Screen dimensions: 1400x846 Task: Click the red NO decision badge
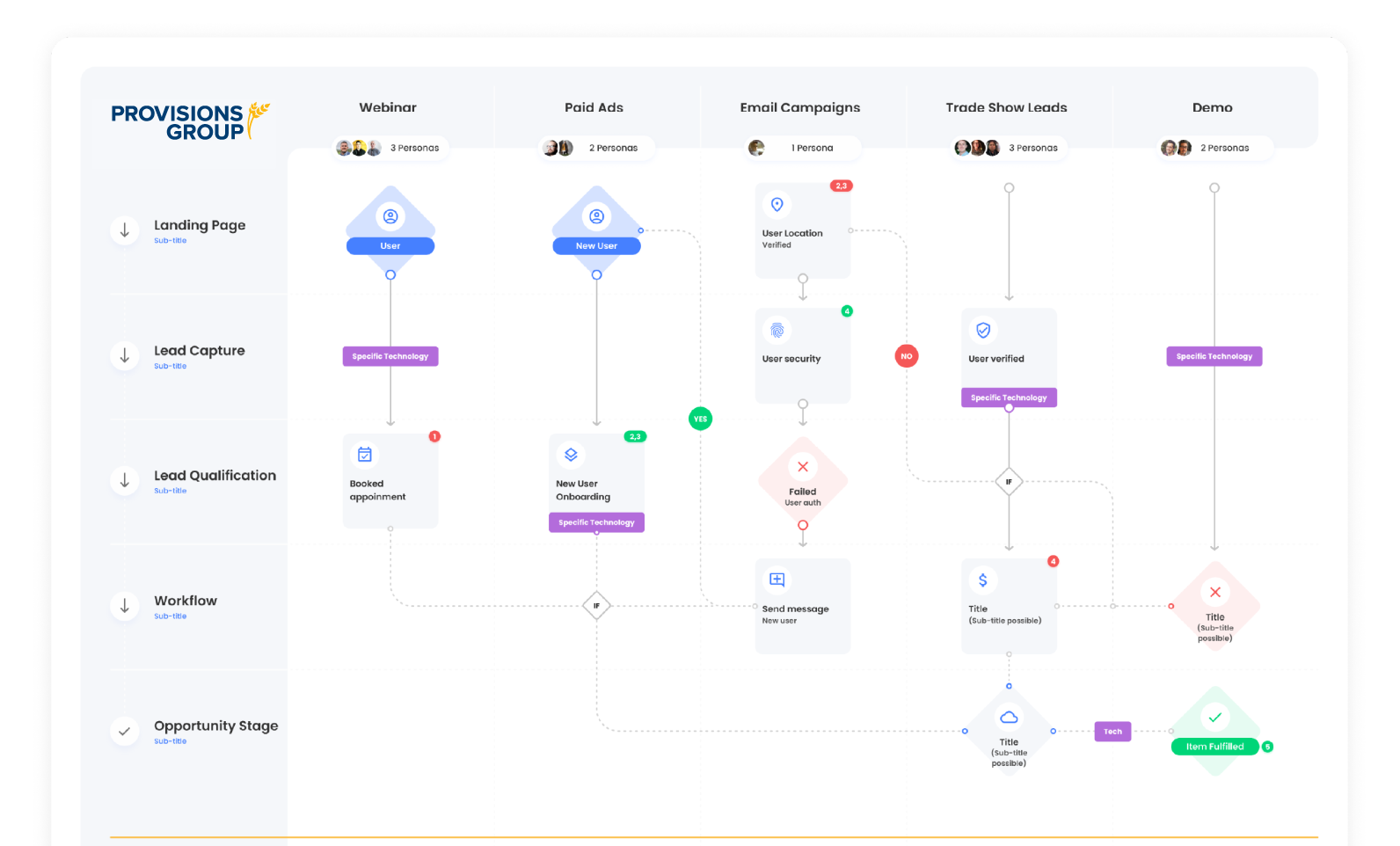[906, 356]
